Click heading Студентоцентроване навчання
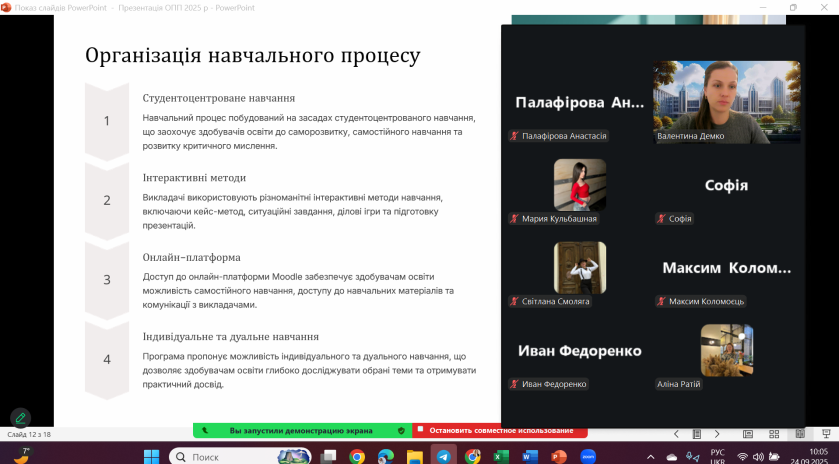 pyautogui.click(x=219, y=98)
